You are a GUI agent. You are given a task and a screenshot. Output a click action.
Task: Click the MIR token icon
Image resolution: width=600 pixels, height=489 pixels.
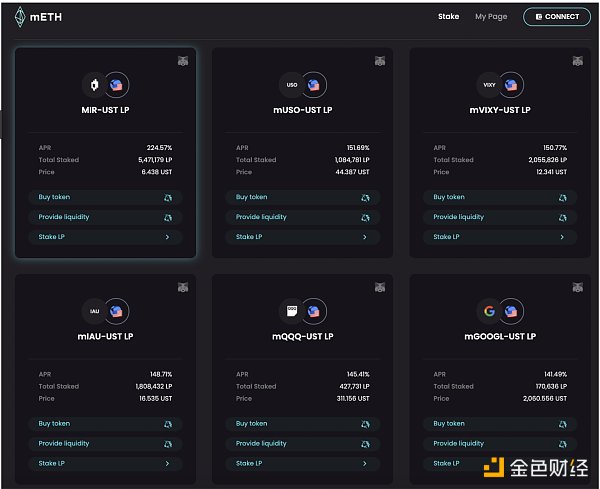94,85
